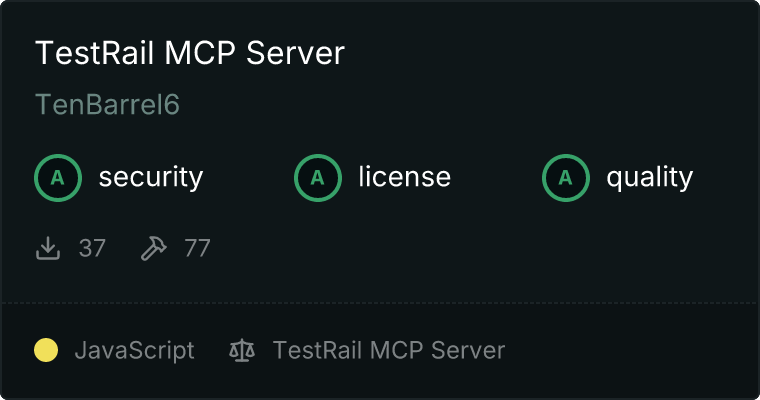Click the quality grade A badge
760x400 pixels.
tap(566, 178)
